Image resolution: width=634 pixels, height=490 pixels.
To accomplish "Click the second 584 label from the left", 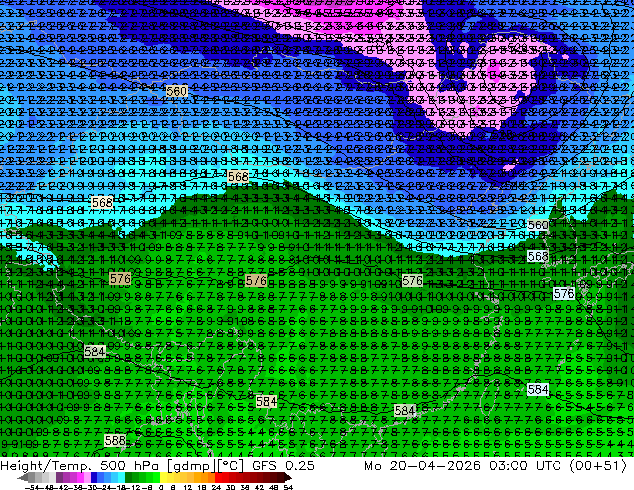I will [266, 401].
